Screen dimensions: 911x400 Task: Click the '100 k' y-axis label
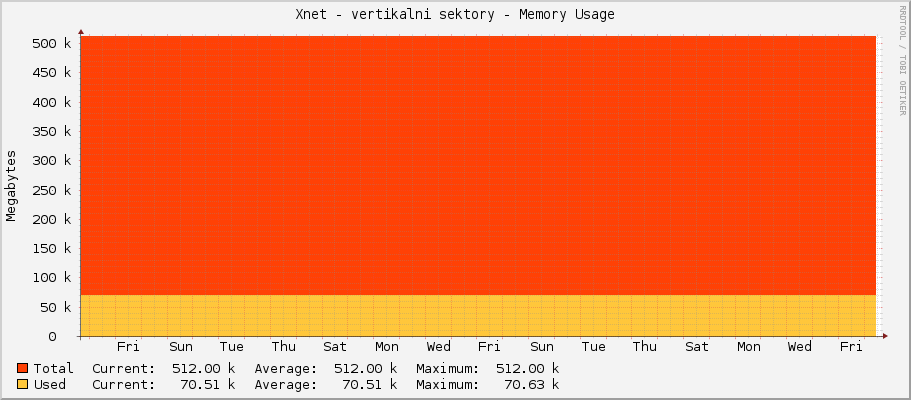(x=52, y=278)
